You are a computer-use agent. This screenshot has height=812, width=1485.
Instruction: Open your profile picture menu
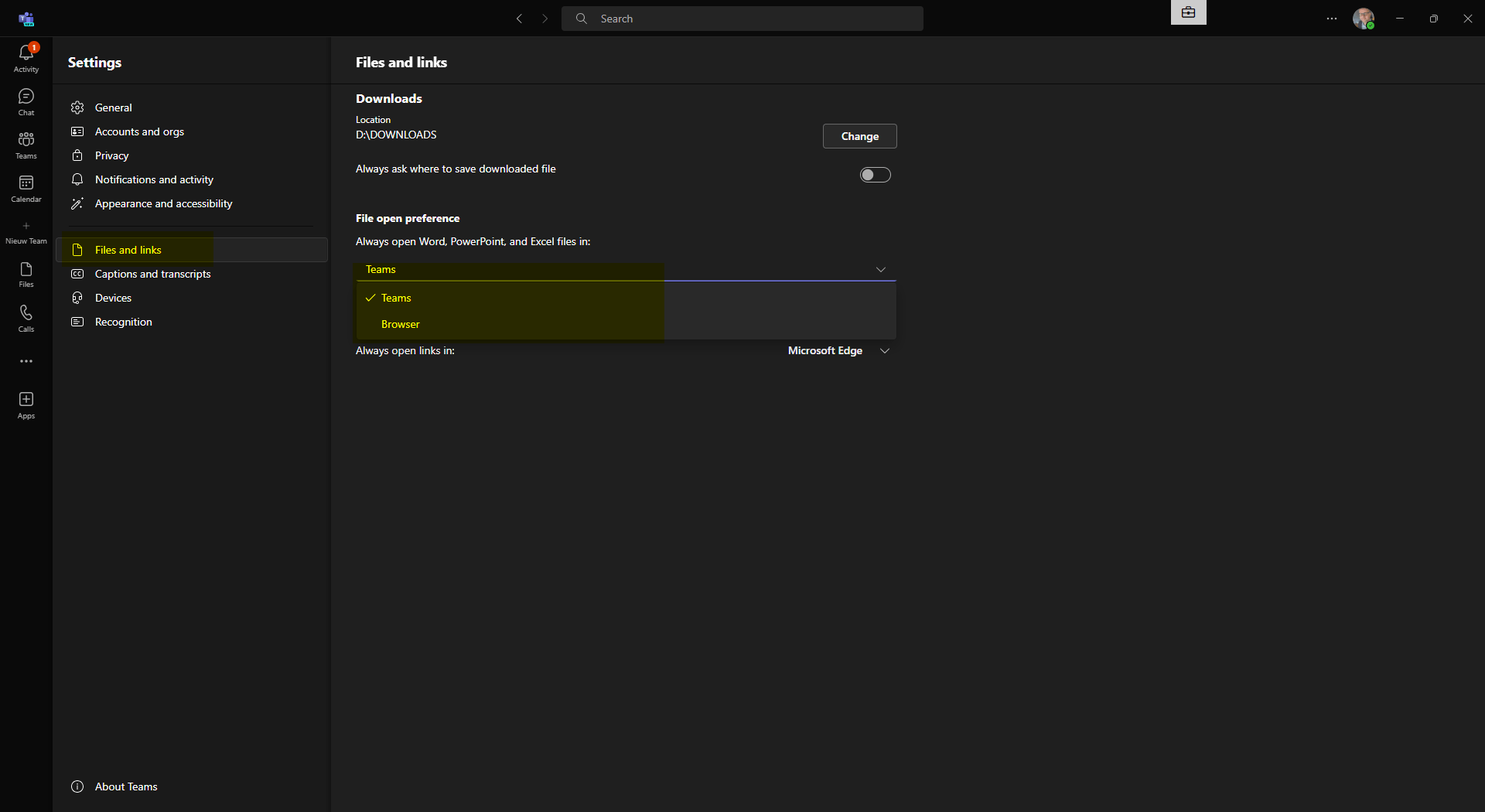point(1364,19)
